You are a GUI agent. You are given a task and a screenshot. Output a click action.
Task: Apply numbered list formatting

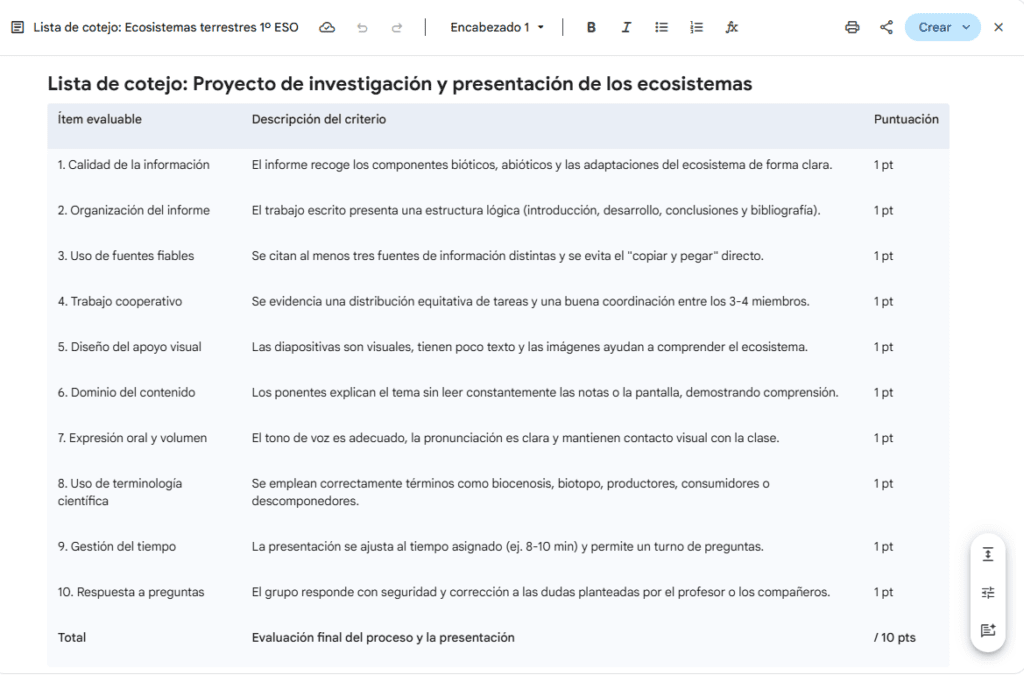coord(696,27)
